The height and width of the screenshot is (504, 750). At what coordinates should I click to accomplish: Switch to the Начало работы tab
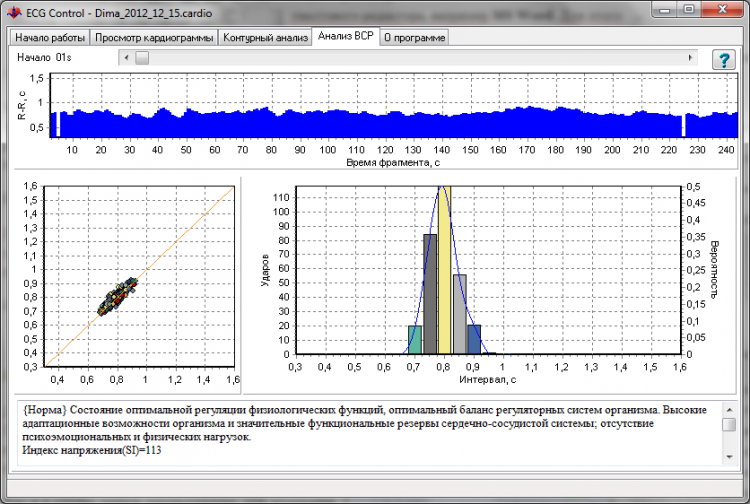coord(49,37)
